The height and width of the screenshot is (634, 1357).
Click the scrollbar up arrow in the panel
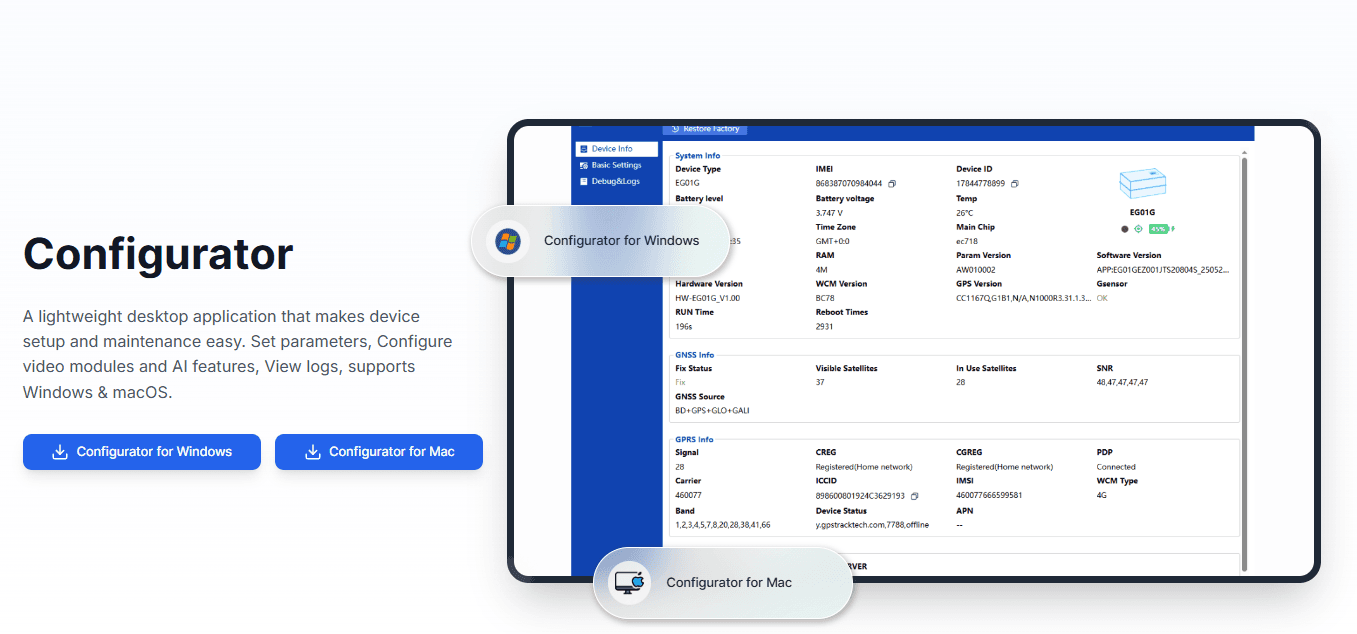[1244, 153]
